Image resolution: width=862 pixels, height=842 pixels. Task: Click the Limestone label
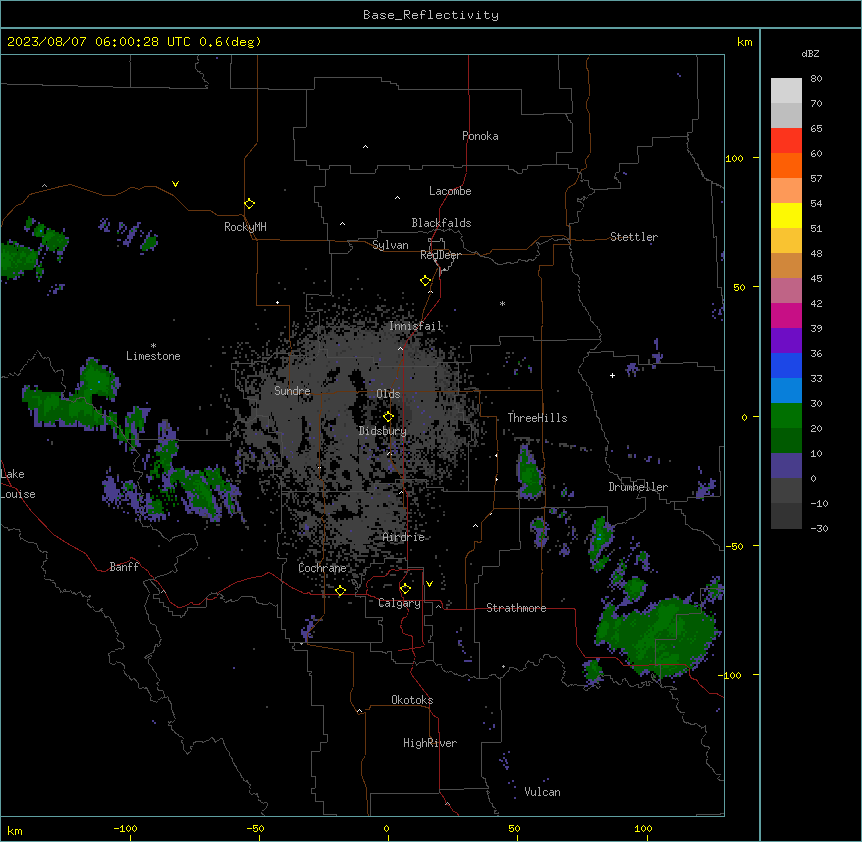tap(153, 356)
